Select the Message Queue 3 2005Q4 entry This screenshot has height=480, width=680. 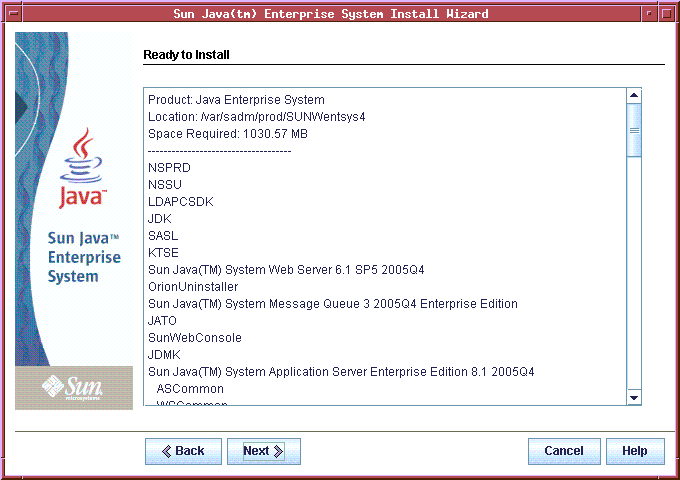333,304
